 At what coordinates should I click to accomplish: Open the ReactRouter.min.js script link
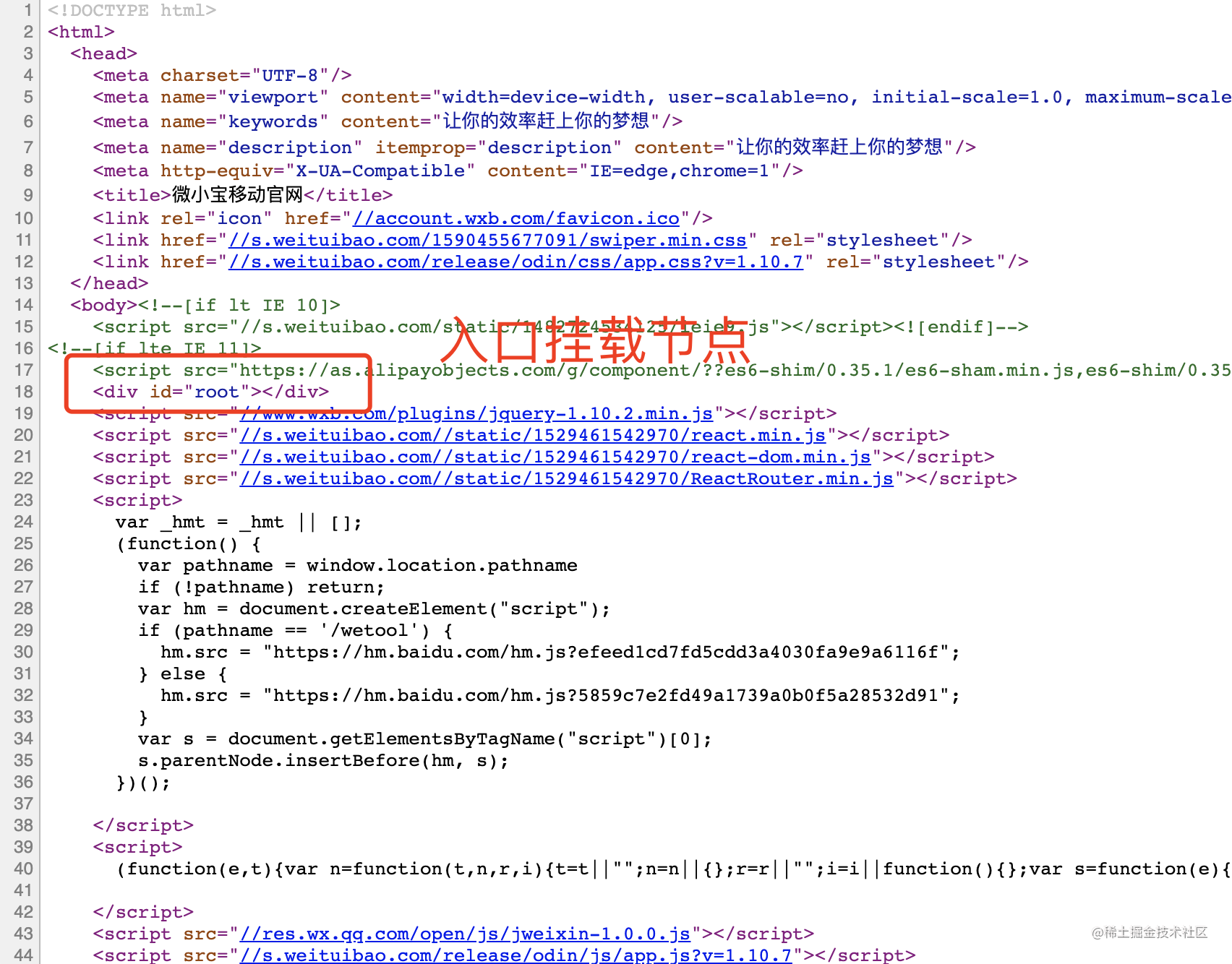567,478
